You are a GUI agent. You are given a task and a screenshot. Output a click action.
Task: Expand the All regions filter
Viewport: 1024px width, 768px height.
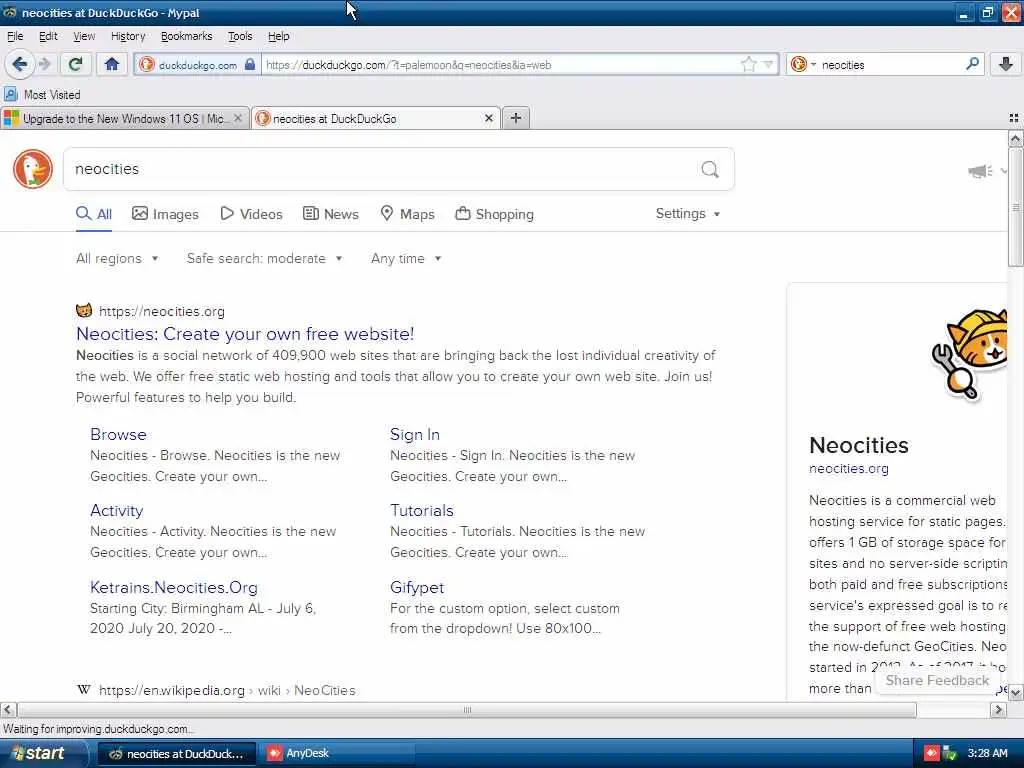(x=117, y=259)
